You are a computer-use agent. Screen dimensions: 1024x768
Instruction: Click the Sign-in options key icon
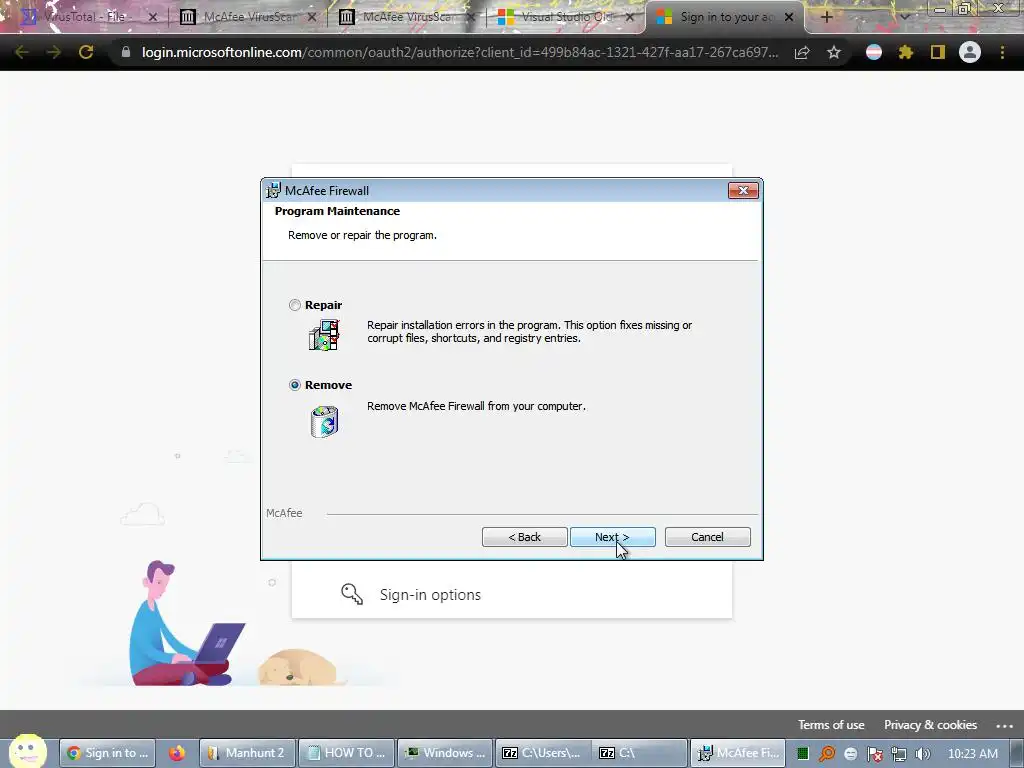click(x=352, y=594)
